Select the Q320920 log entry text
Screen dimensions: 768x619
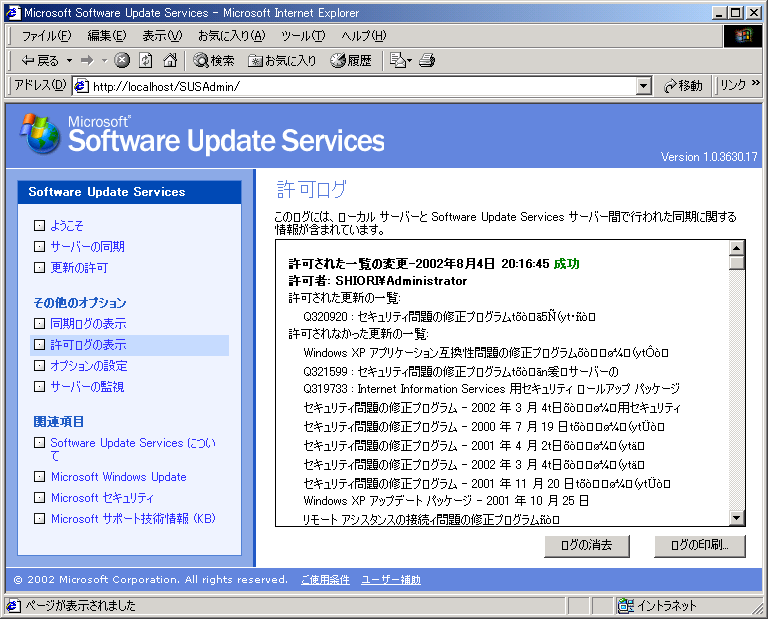click(x=449, y=317)
